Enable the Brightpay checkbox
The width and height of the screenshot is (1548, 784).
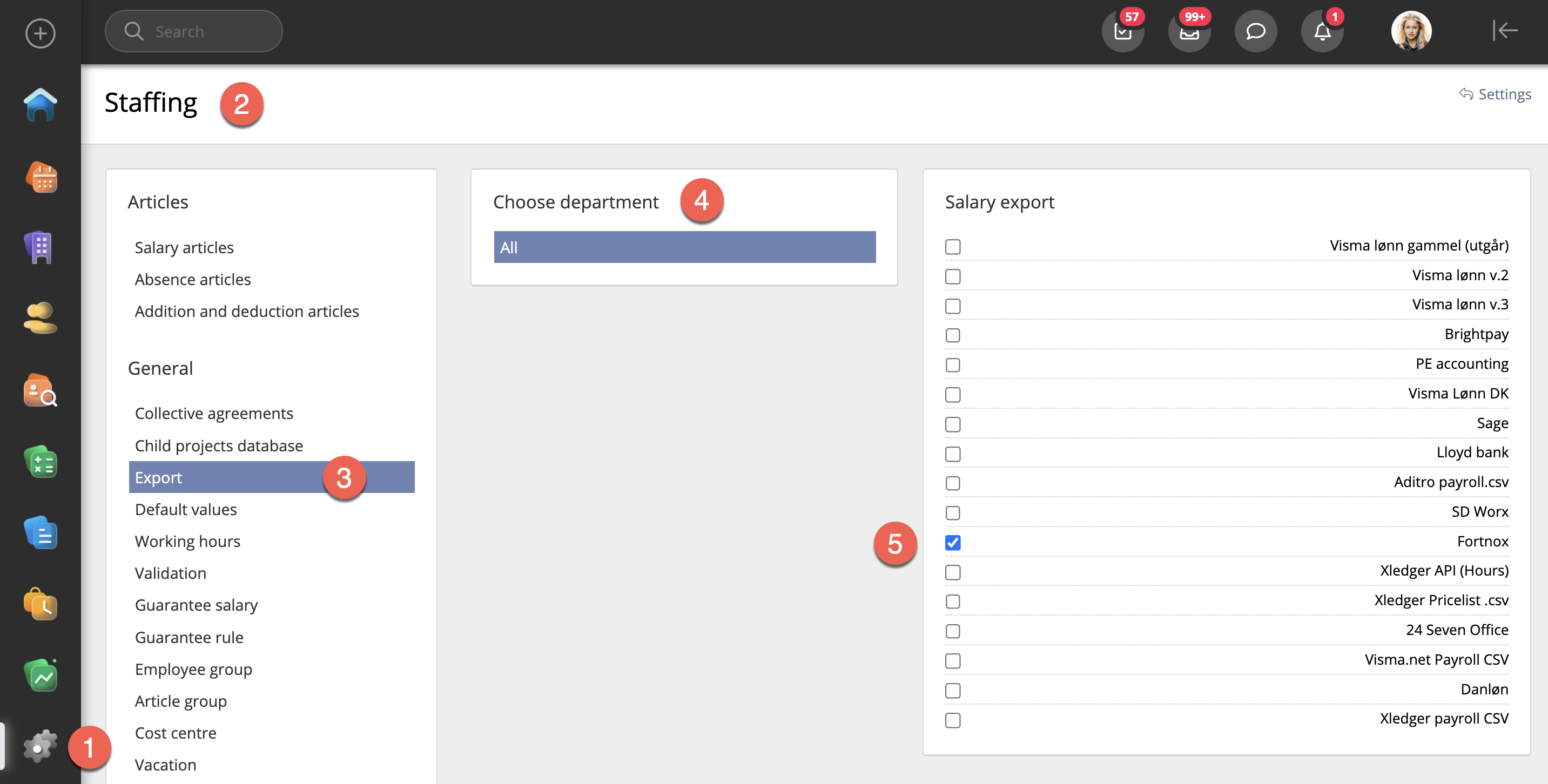tap(952, 335)
